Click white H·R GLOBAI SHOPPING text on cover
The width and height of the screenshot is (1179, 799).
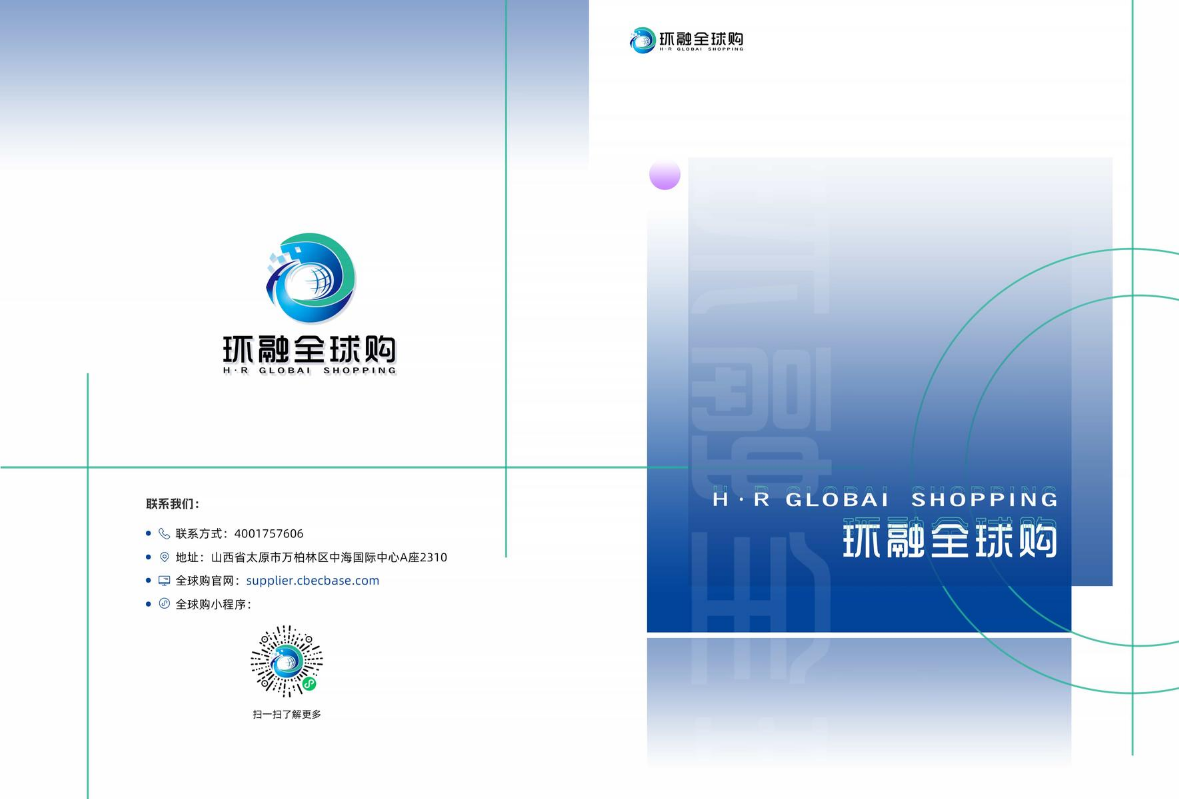click(x=885, y=499)
